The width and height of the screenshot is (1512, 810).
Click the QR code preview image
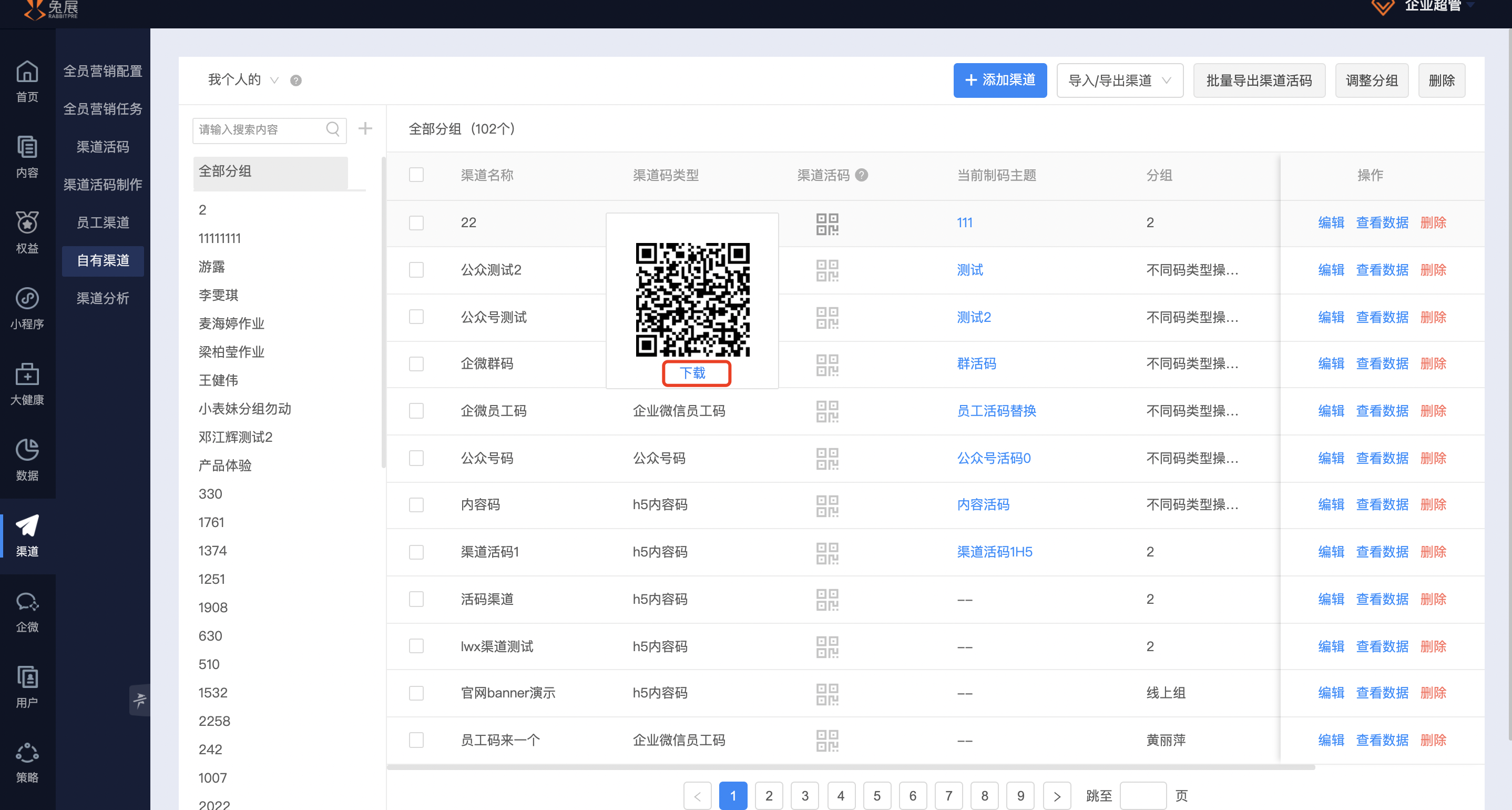692,300
